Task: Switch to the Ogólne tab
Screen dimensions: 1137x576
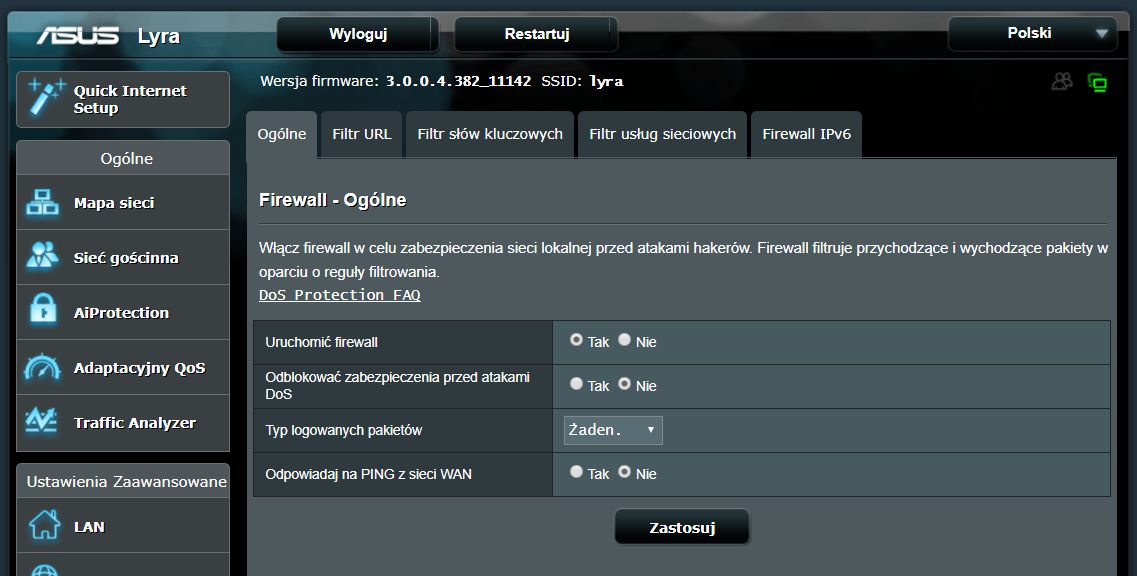Action: coord(282,134)
